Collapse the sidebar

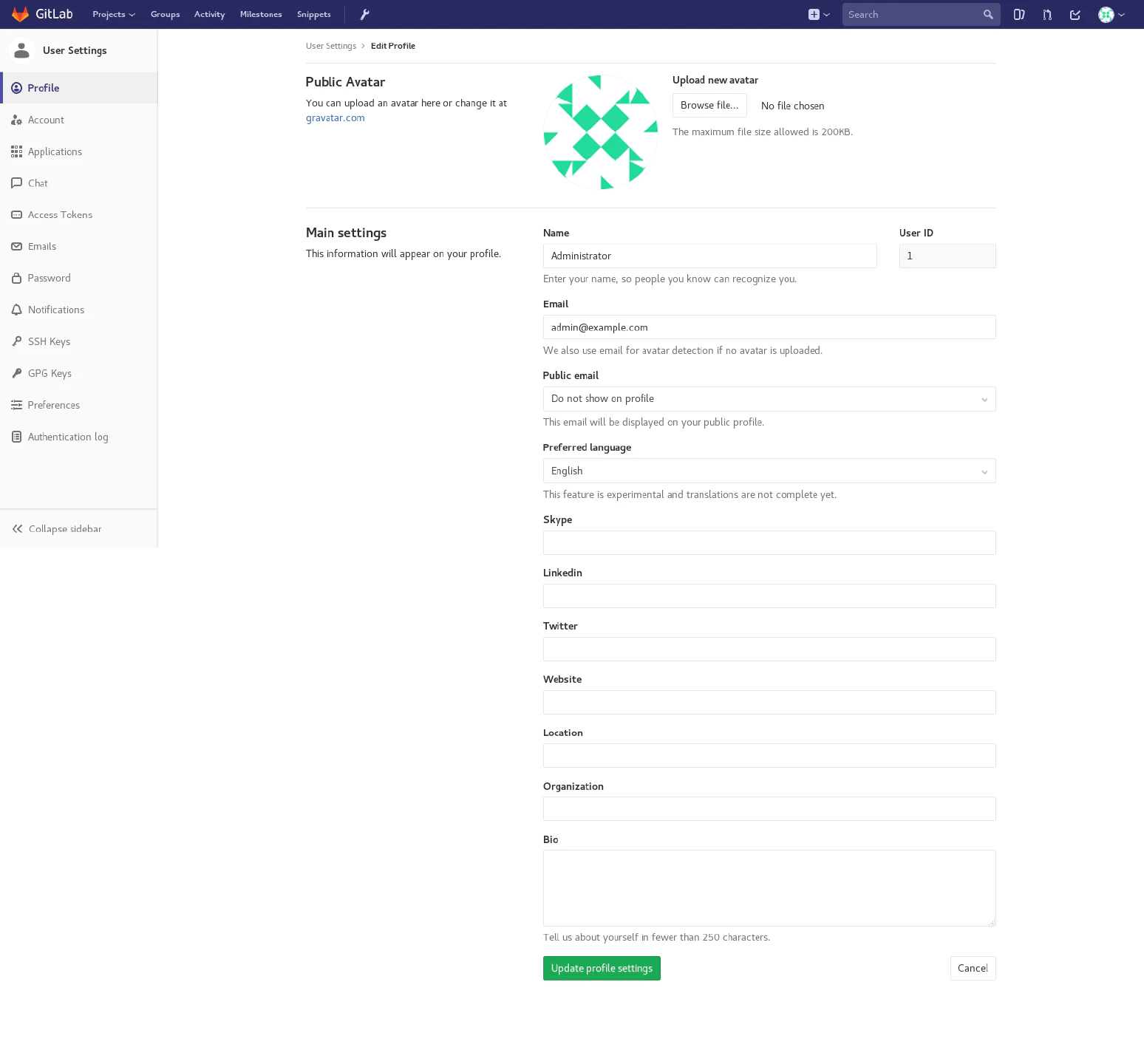pyautogui.click(x=58, y=529)
